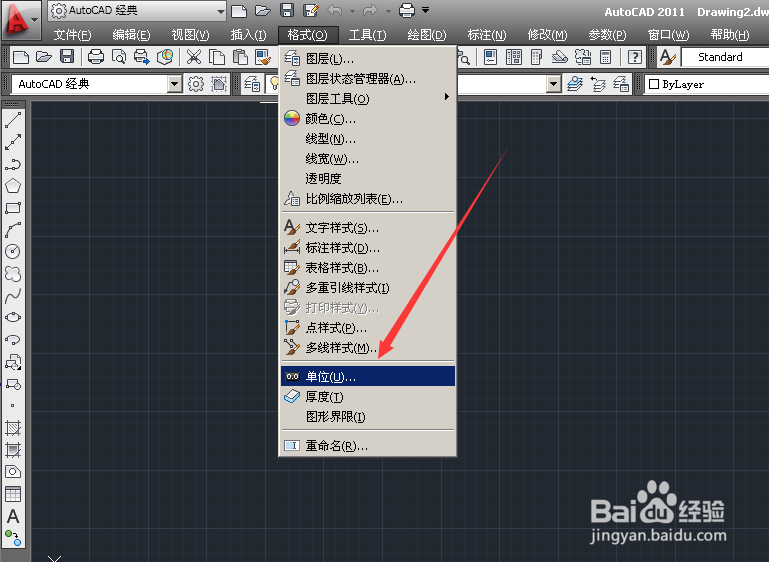769x562 pixels.
Task: Choose 重命名(R)... menu entry
Action: (367, 446)
